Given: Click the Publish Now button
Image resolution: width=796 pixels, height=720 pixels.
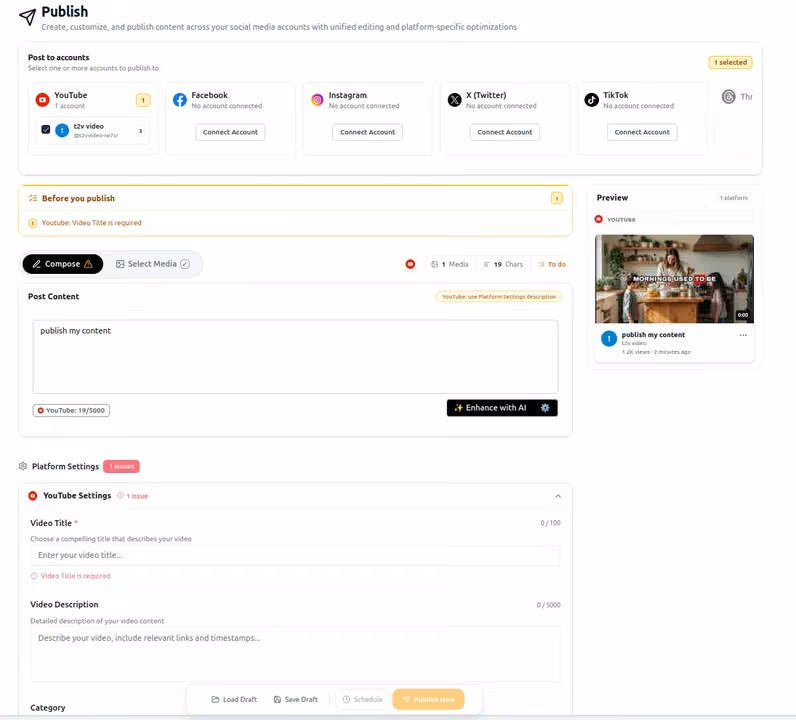Looking at the screenshot, I should click(428, 700).
